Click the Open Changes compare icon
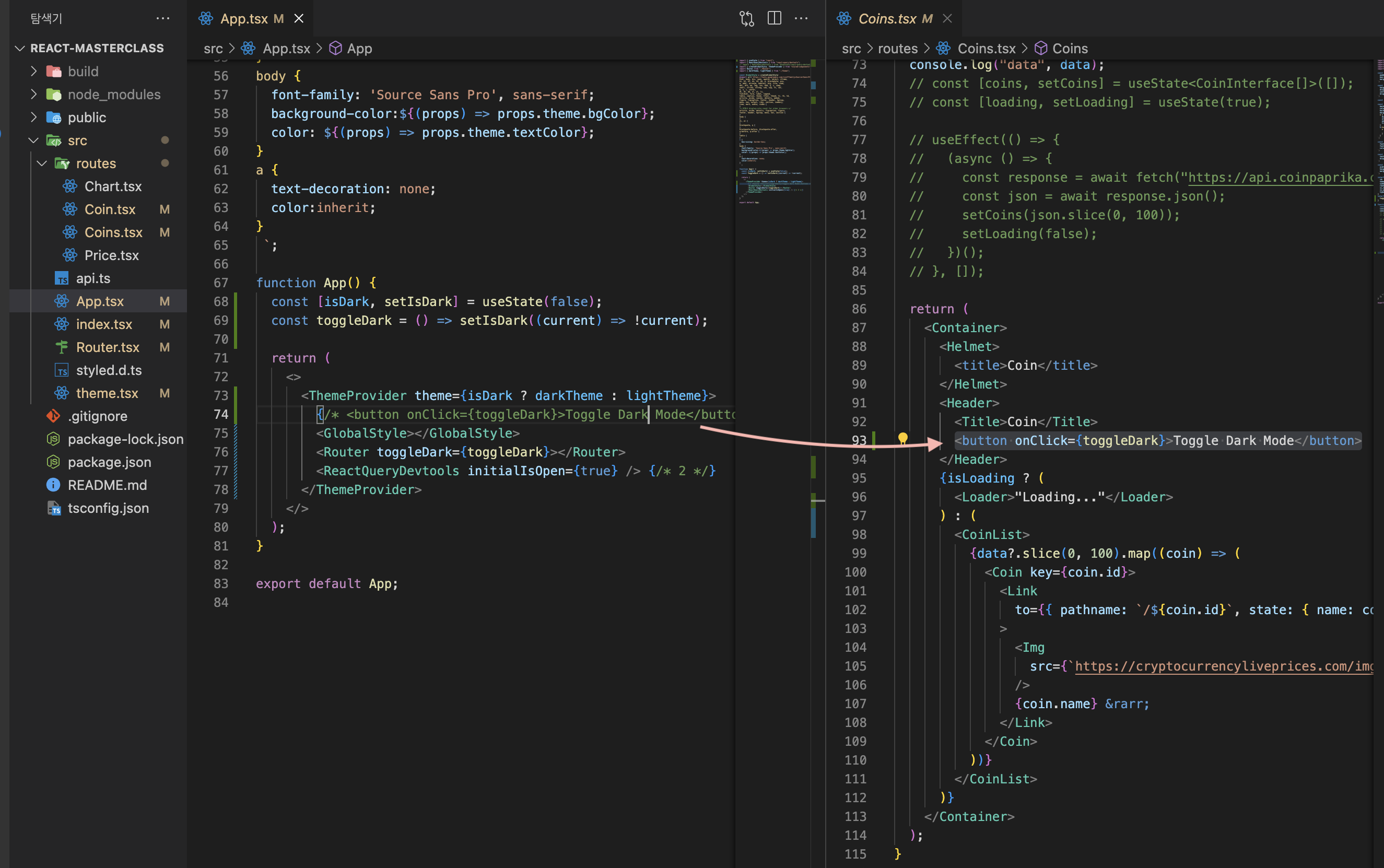The image size is (1384, 868). click(746, 19)
